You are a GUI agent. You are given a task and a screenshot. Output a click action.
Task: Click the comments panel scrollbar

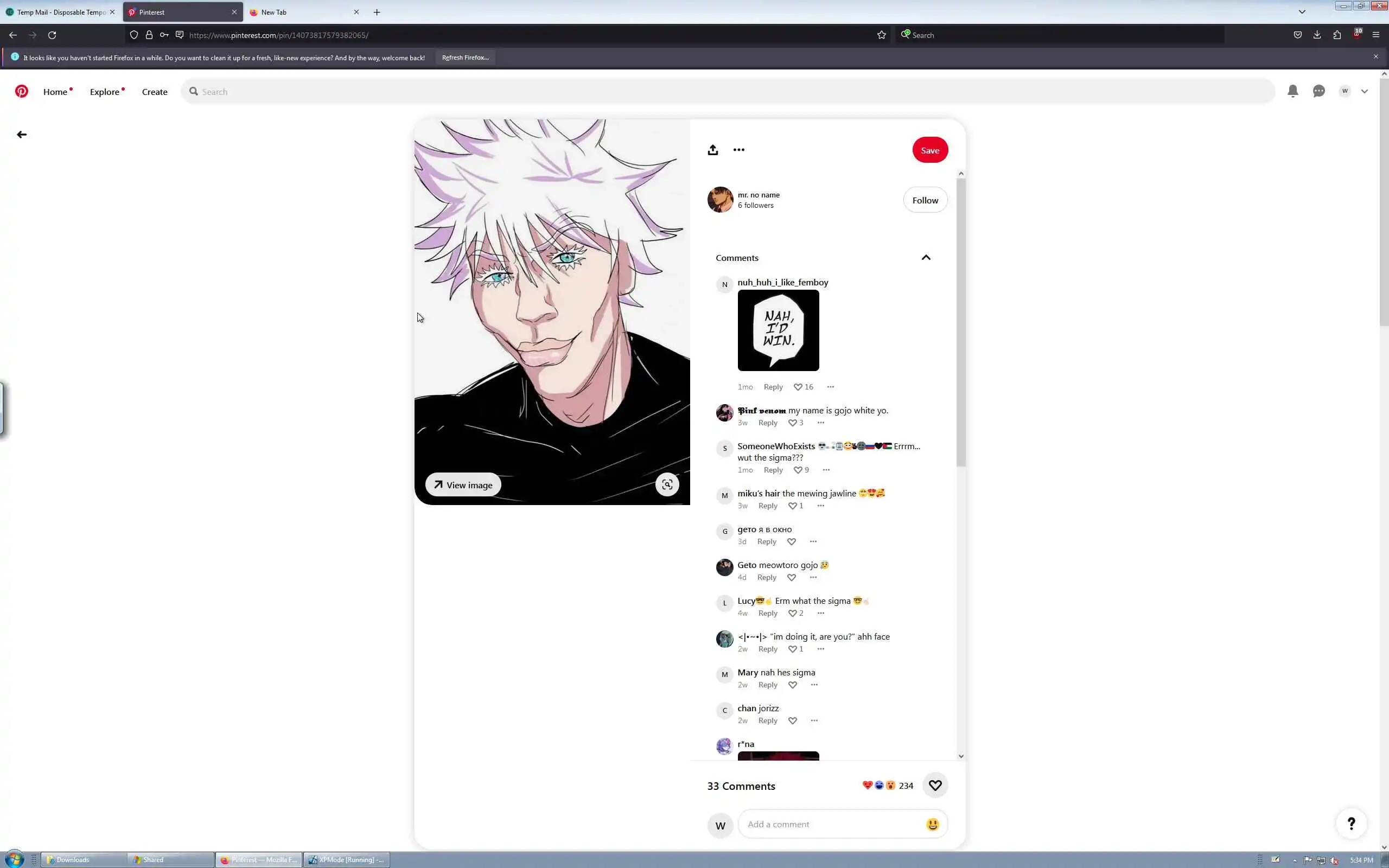pos(961,322)
